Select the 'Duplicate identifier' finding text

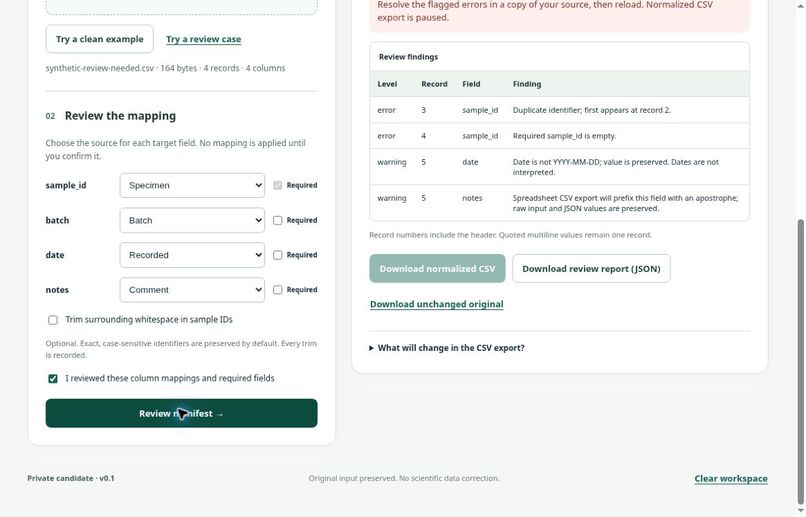coord(592,110)
